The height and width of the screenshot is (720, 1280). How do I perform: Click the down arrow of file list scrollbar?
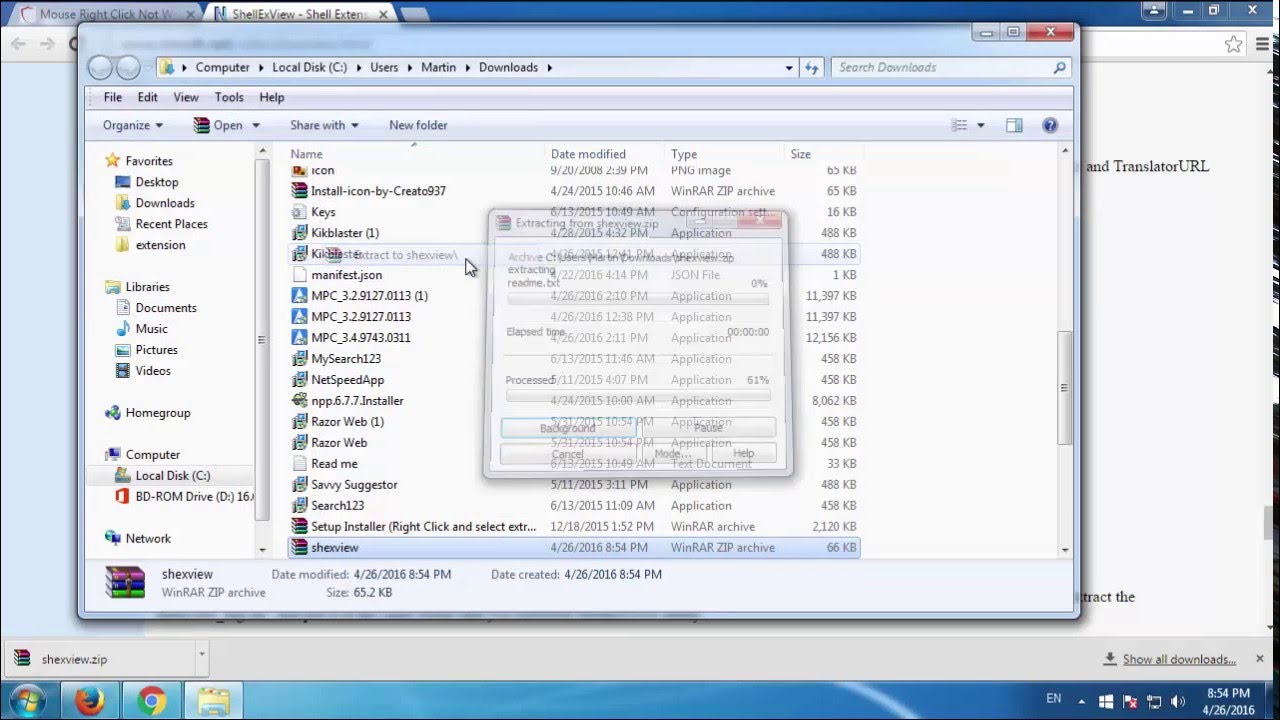coord(1065,549)
